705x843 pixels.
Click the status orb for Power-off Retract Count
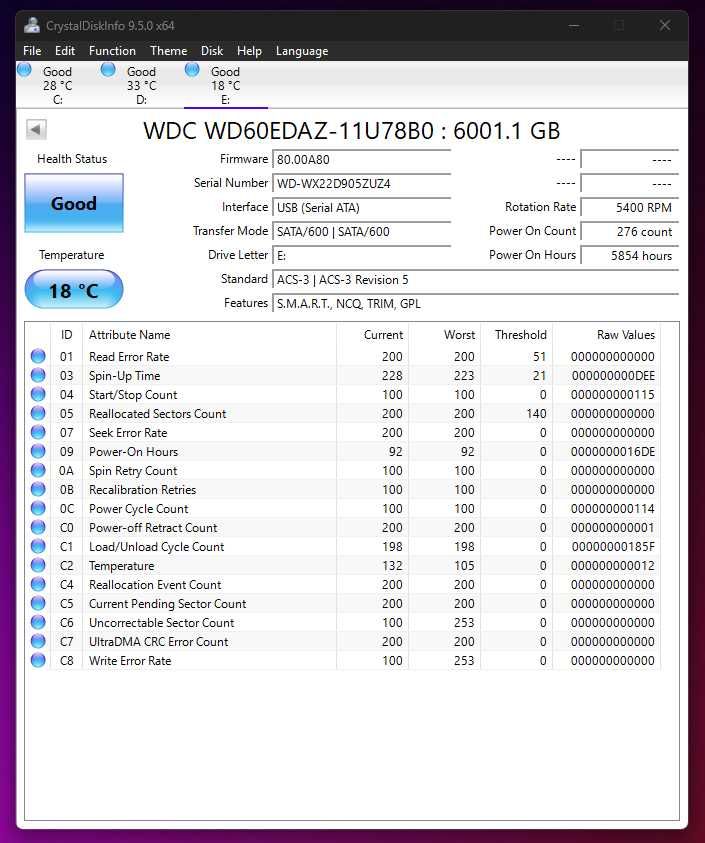tap(38, 527)
